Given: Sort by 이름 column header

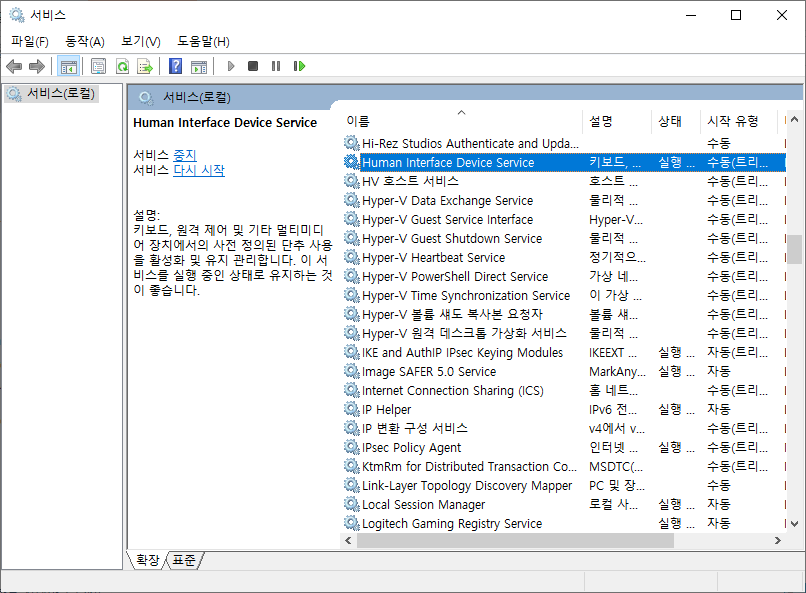Looking at the screenshot, I should (x=461, y=121).
